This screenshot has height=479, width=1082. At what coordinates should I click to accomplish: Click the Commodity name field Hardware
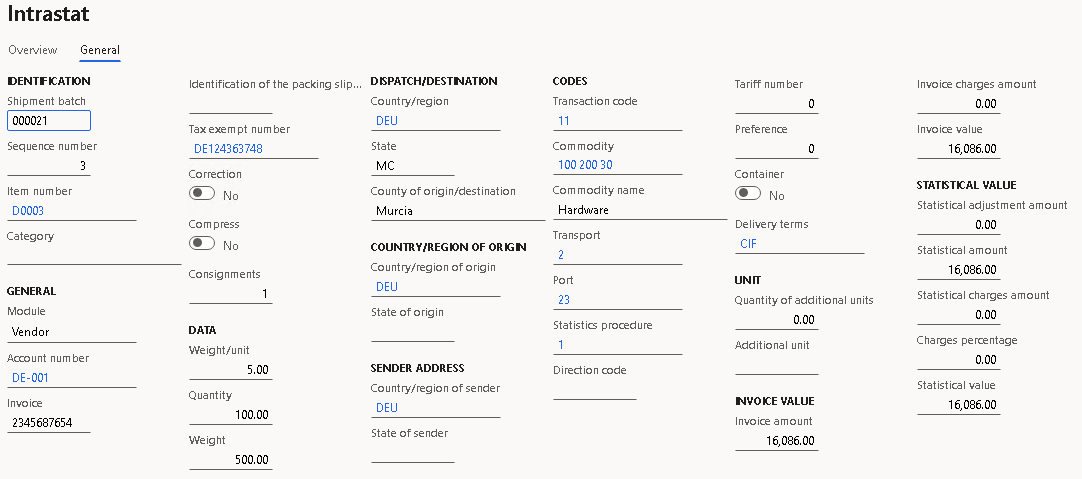640,210
